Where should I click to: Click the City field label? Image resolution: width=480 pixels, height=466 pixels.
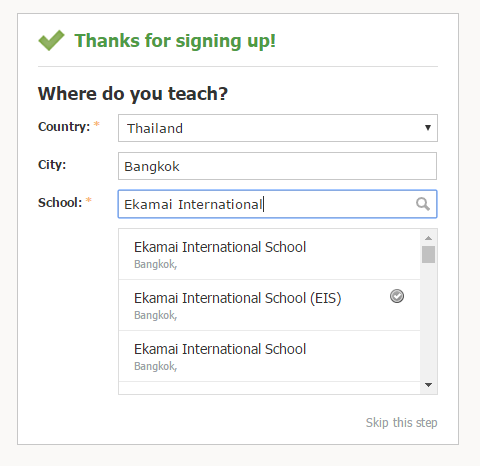52,165
